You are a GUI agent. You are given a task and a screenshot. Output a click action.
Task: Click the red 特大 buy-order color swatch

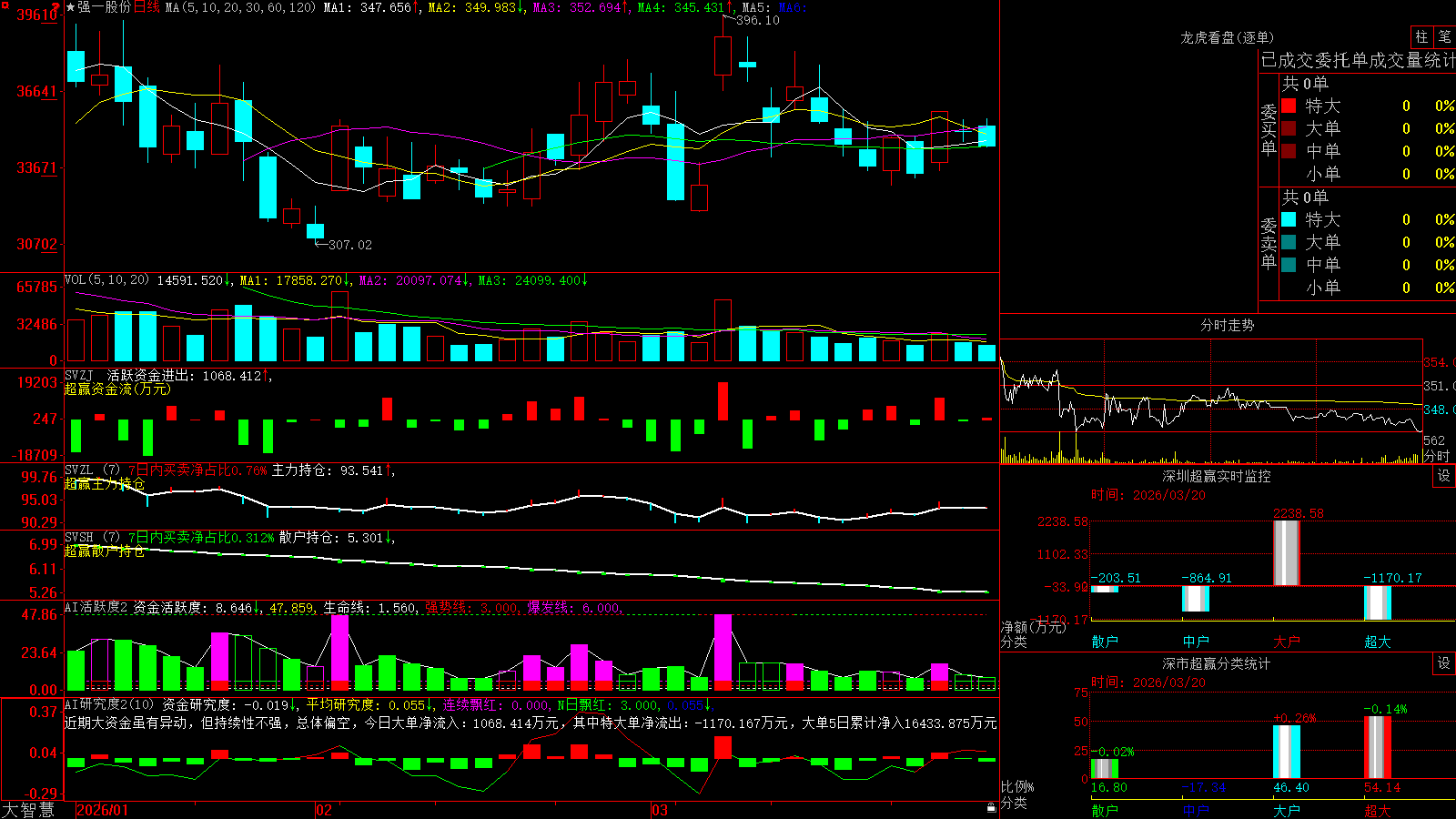point(1289,106)
